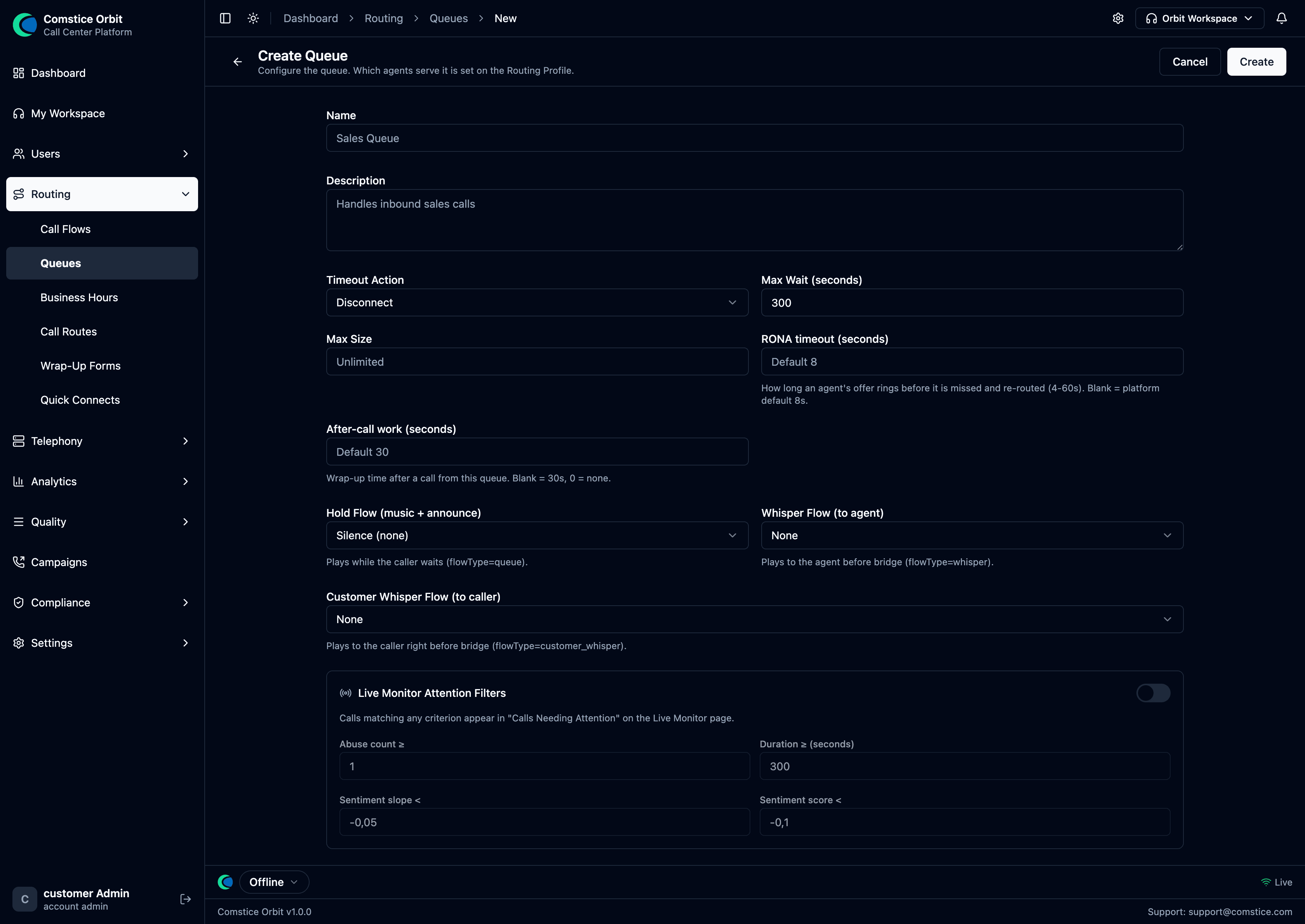Click the Telephony server icon
The height and width of the screenshot is (924, 1305).
tap(19, 441)
